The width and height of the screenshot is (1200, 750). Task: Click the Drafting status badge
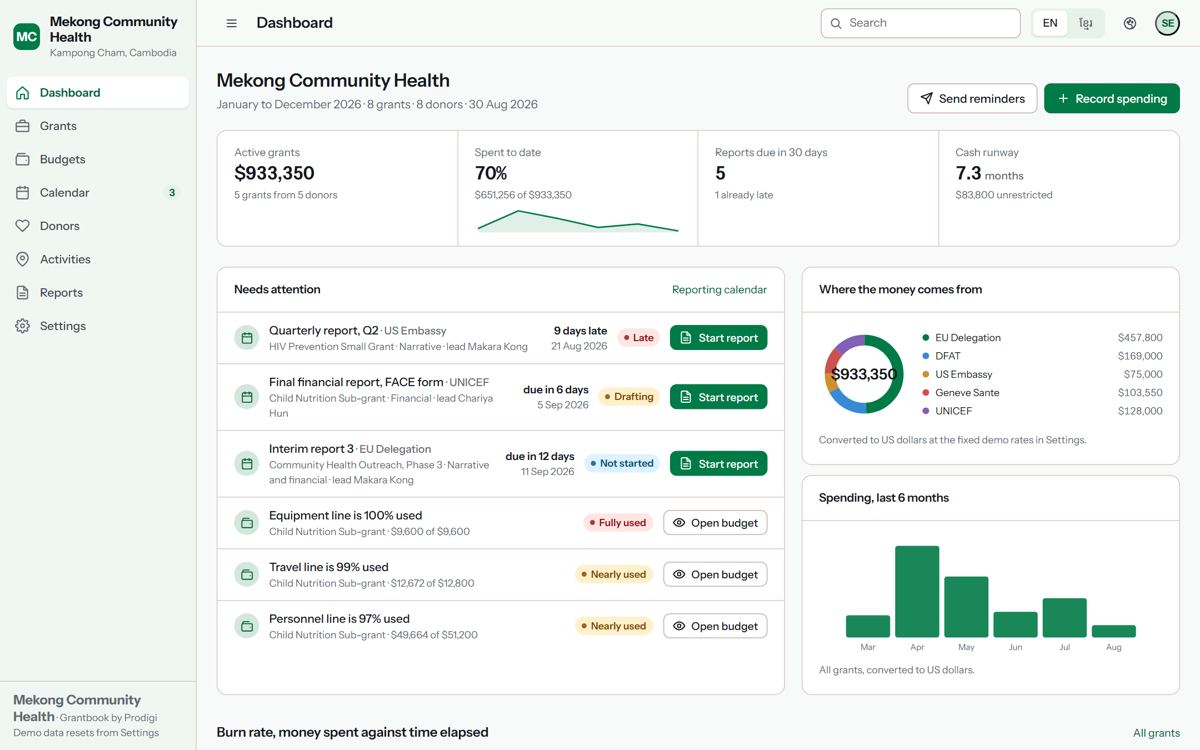coord(629,397)
